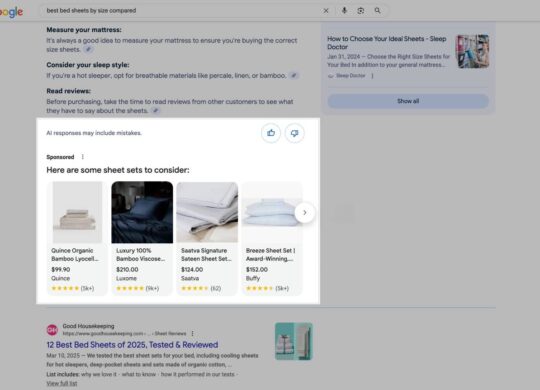
Task: Select Saatva Signature Sateen Sheet Set title
Action: pos(206,255)
